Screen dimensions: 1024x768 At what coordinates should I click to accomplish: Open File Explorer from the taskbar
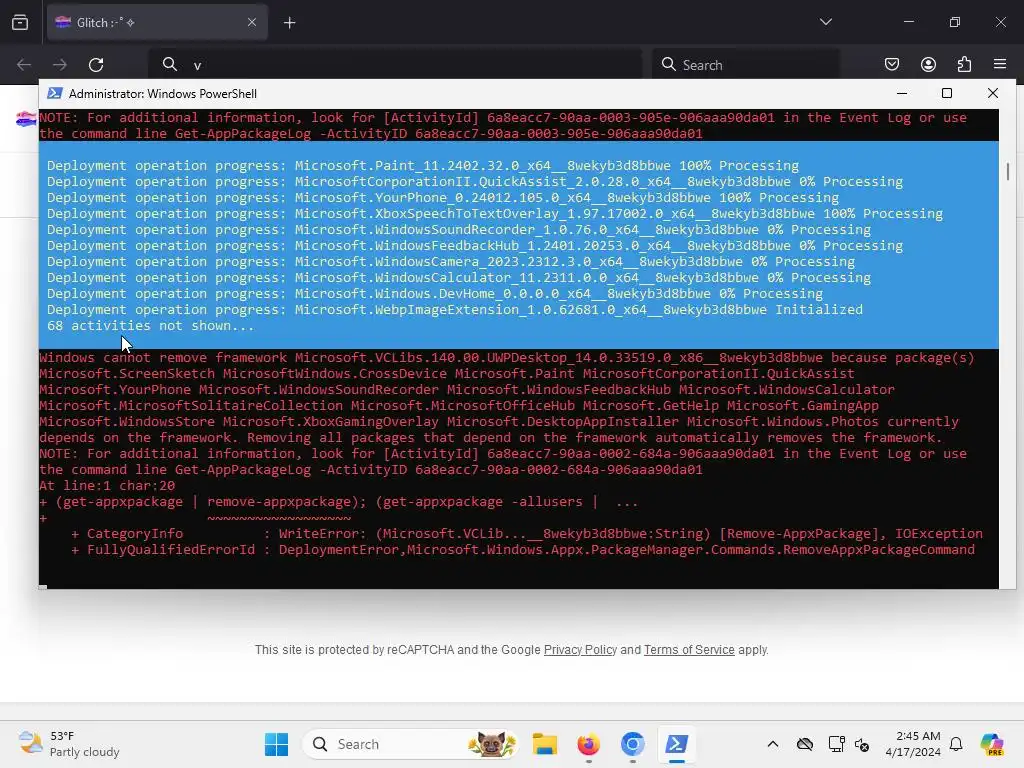tap(544, 744)
